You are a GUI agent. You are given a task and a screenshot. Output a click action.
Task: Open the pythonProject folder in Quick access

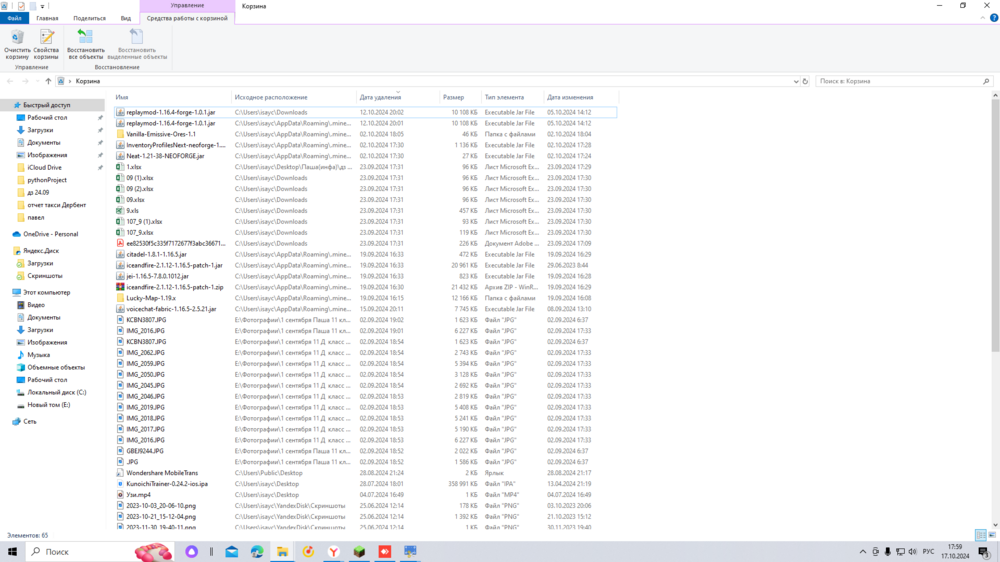pyautogui.click(x=47, y=180)
